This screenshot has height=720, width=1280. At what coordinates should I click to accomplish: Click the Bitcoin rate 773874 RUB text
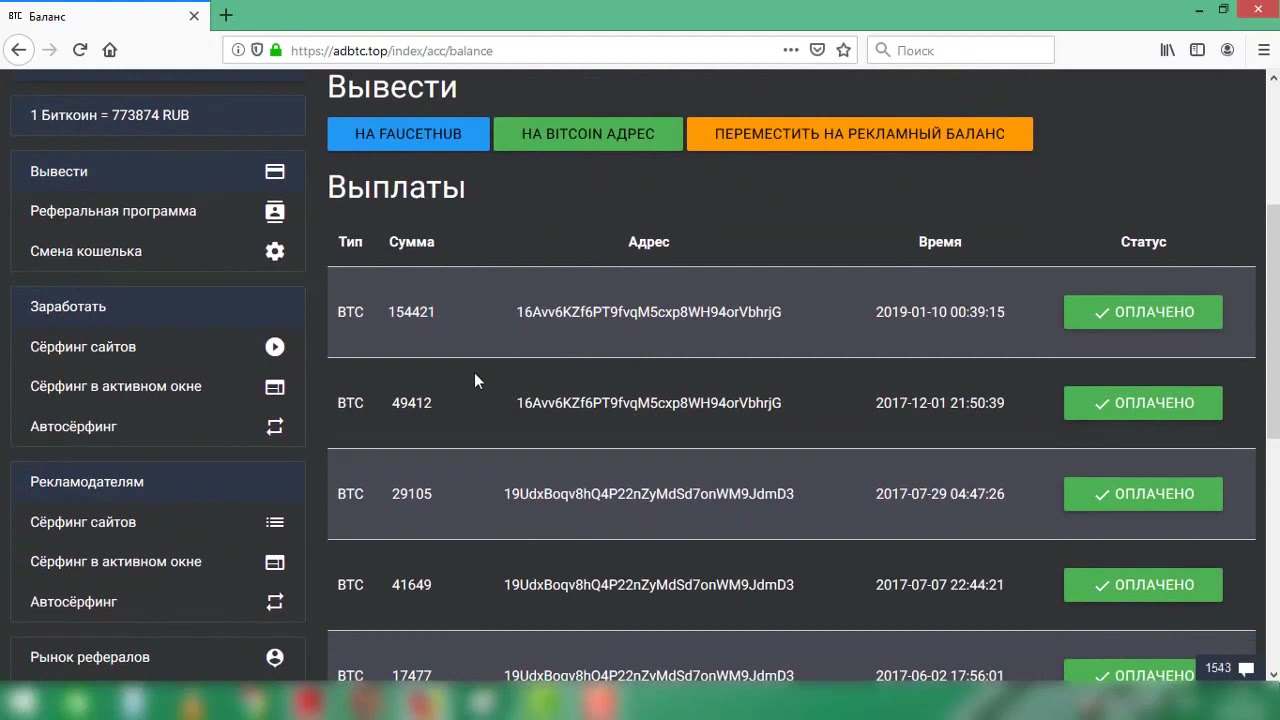(110, 115)
